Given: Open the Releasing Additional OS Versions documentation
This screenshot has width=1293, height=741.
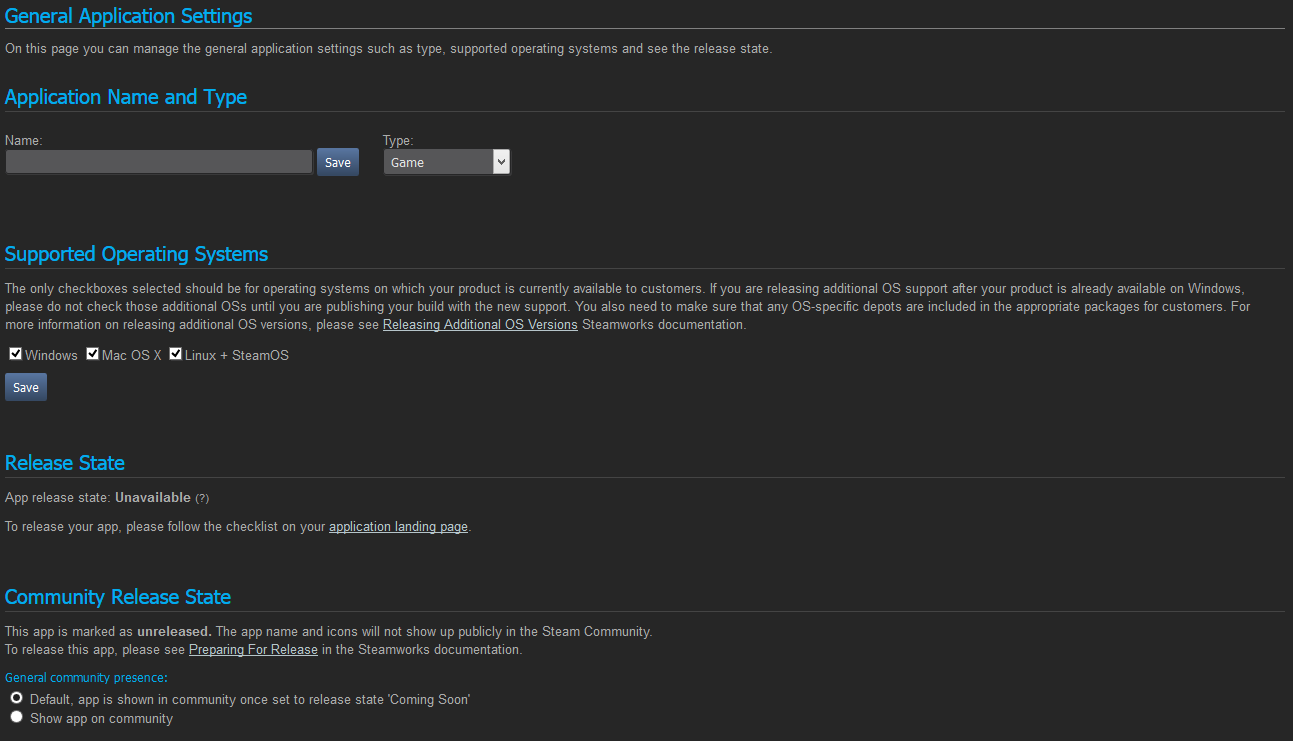Looking at the screenshot, I should tap(479, 324).
